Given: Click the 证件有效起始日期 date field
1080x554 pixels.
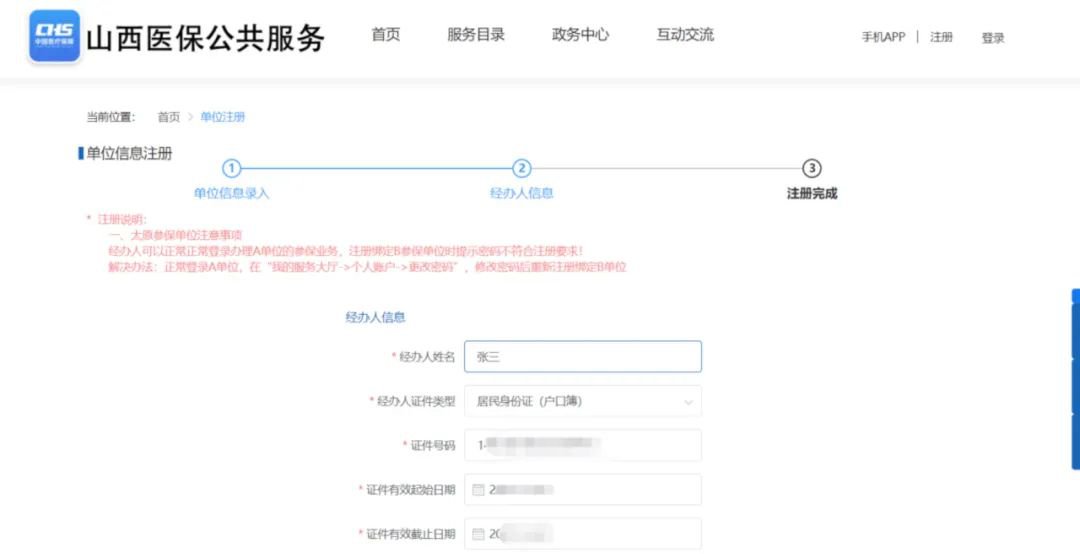Looking at the screenshot, I should [x=583, y=490].
